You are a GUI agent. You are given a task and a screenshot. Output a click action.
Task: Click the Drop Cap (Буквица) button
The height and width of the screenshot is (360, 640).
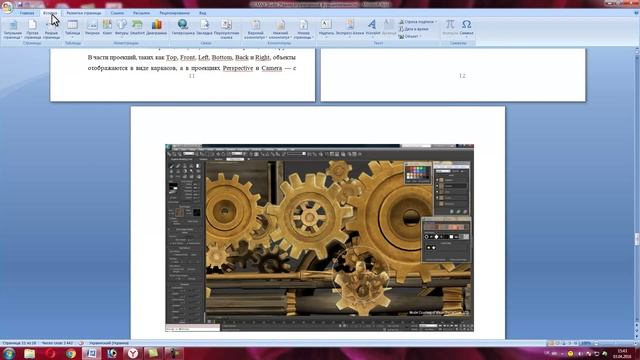coord(389,28)
